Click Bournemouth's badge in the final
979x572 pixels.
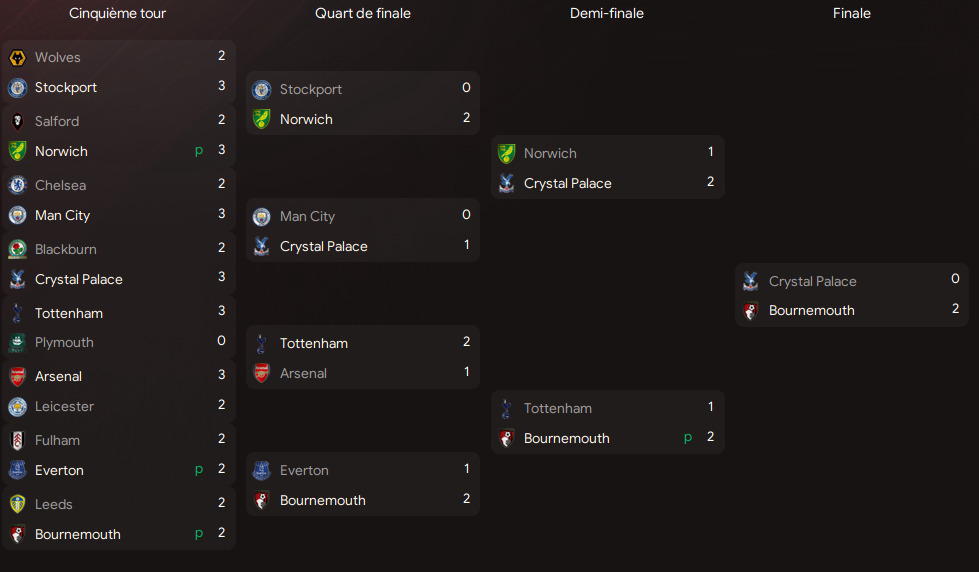tap(750, 310)
